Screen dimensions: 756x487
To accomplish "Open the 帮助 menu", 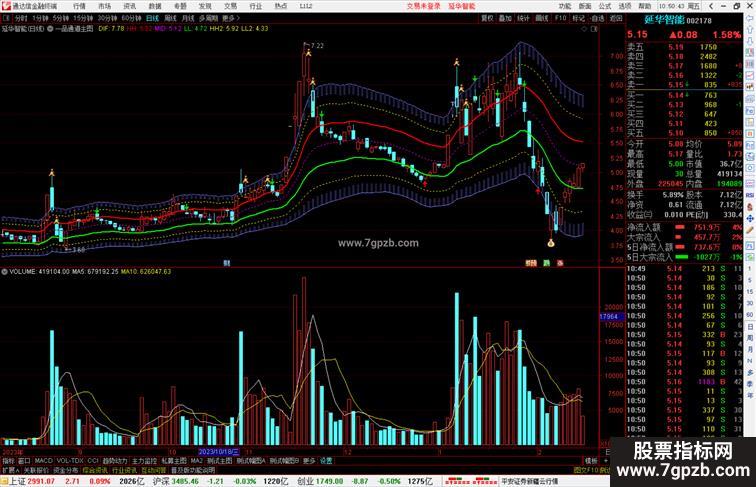I will (645, 6).
